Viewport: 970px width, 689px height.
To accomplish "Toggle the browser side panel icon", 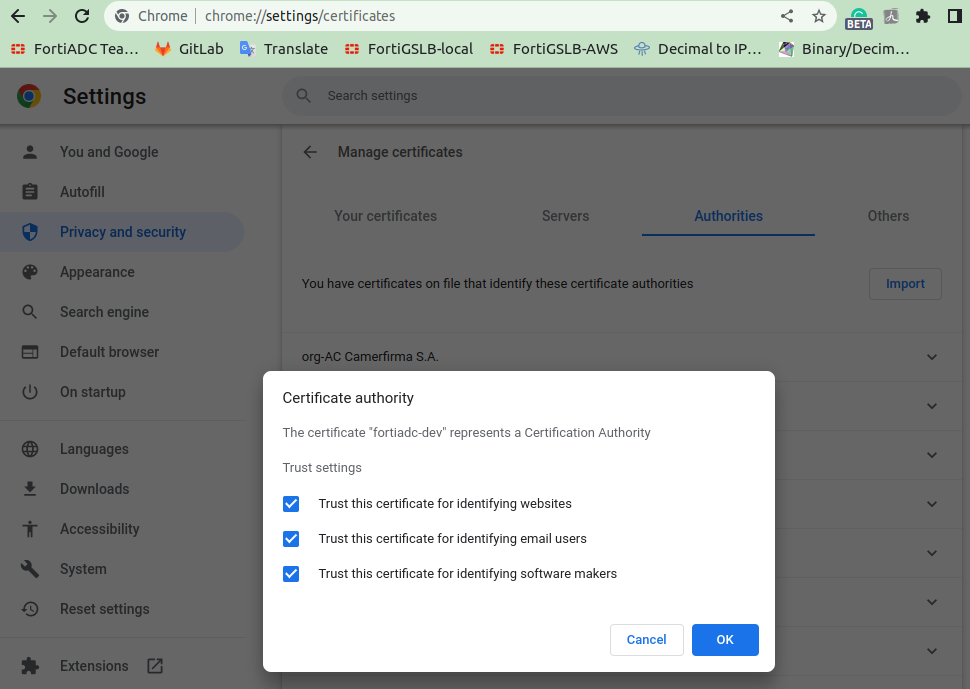I will click(954, 16).
